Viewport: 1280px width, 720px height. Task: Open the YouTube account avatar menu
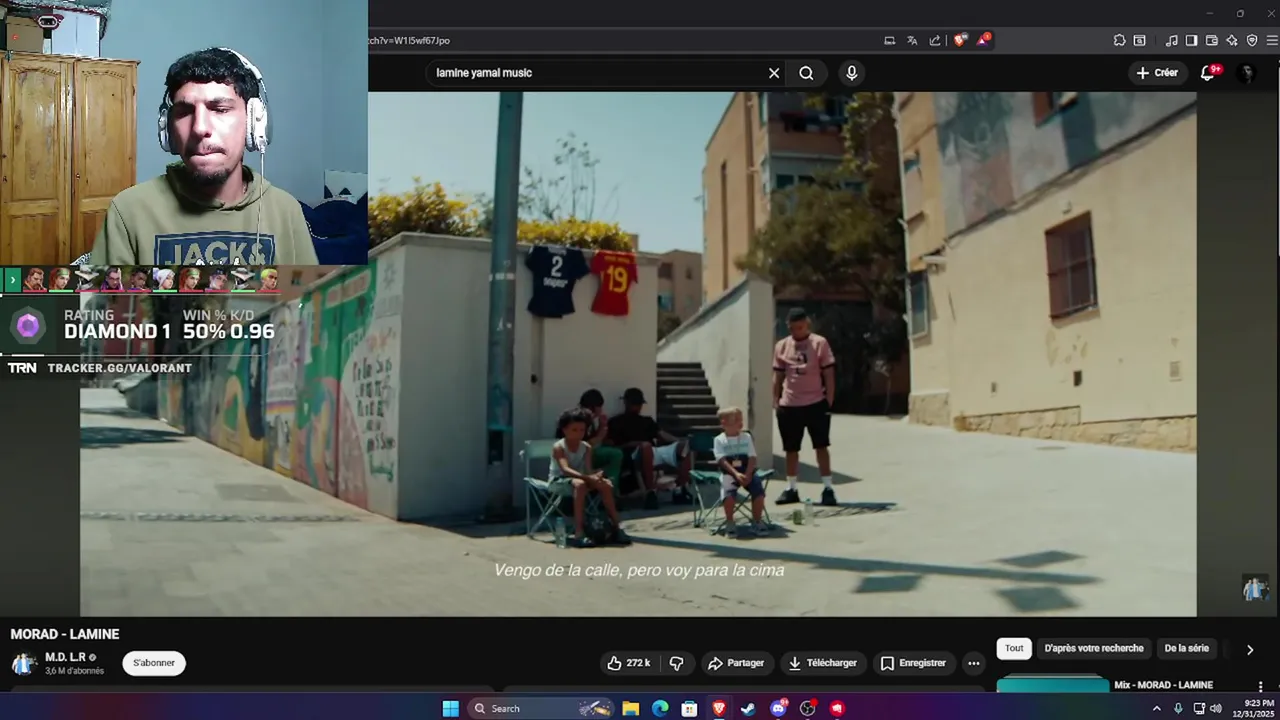tap(1246, 73)
